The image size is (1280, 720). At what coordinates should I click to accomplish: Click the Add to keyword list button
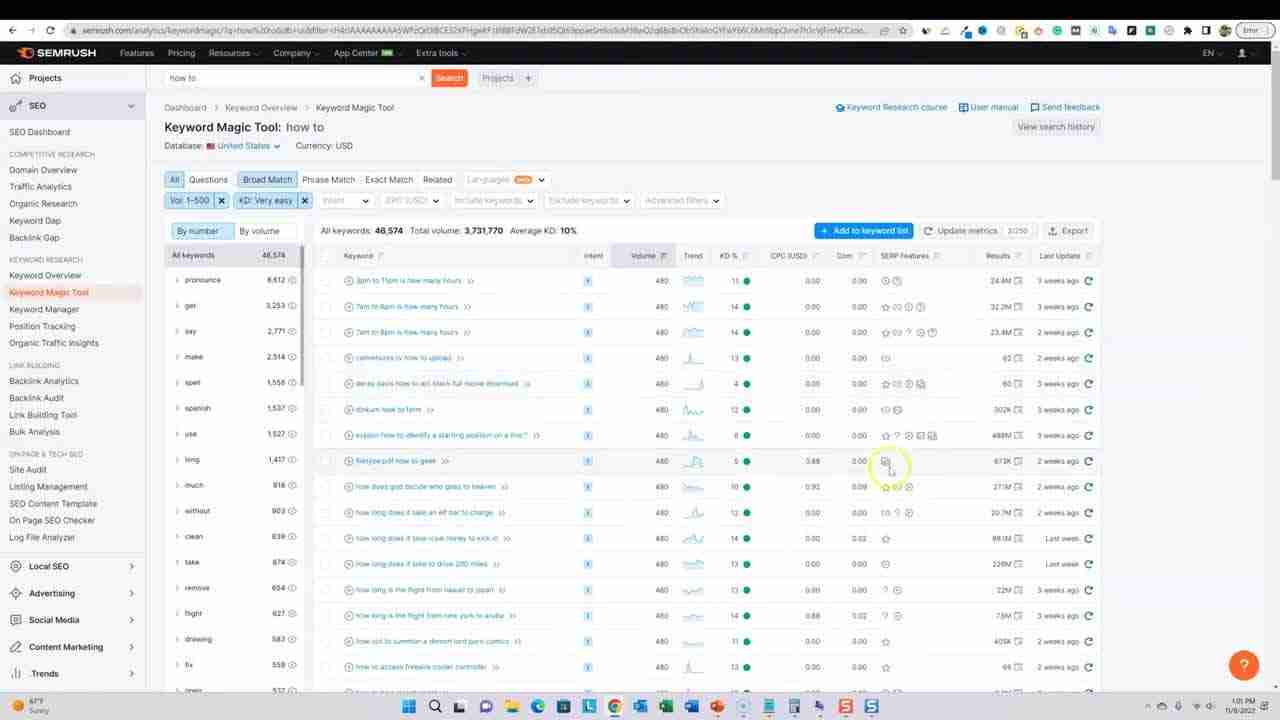pos(863,230)
